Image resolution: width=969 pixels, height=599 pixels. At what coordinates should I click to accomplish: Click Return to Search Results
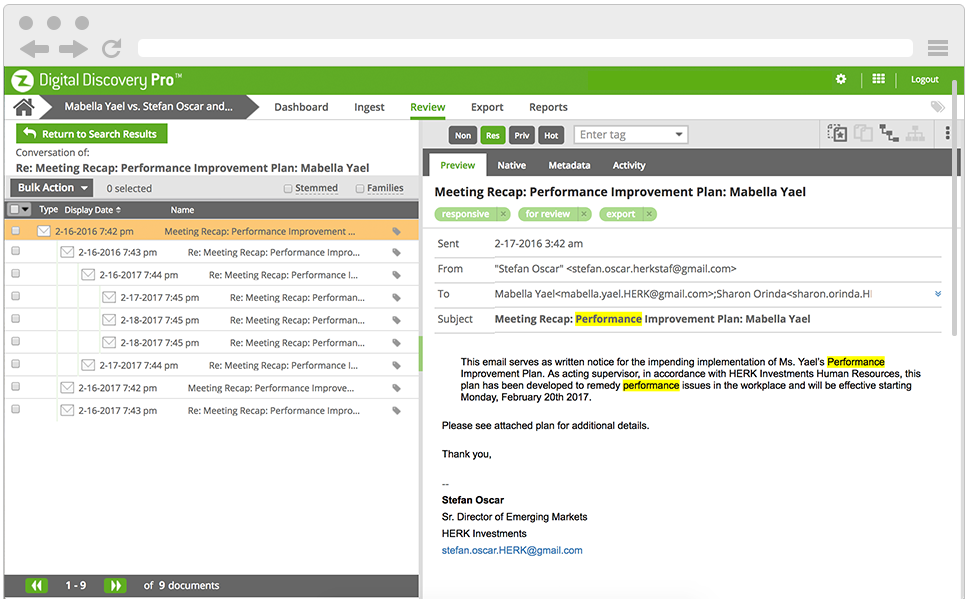click(91, 134)
